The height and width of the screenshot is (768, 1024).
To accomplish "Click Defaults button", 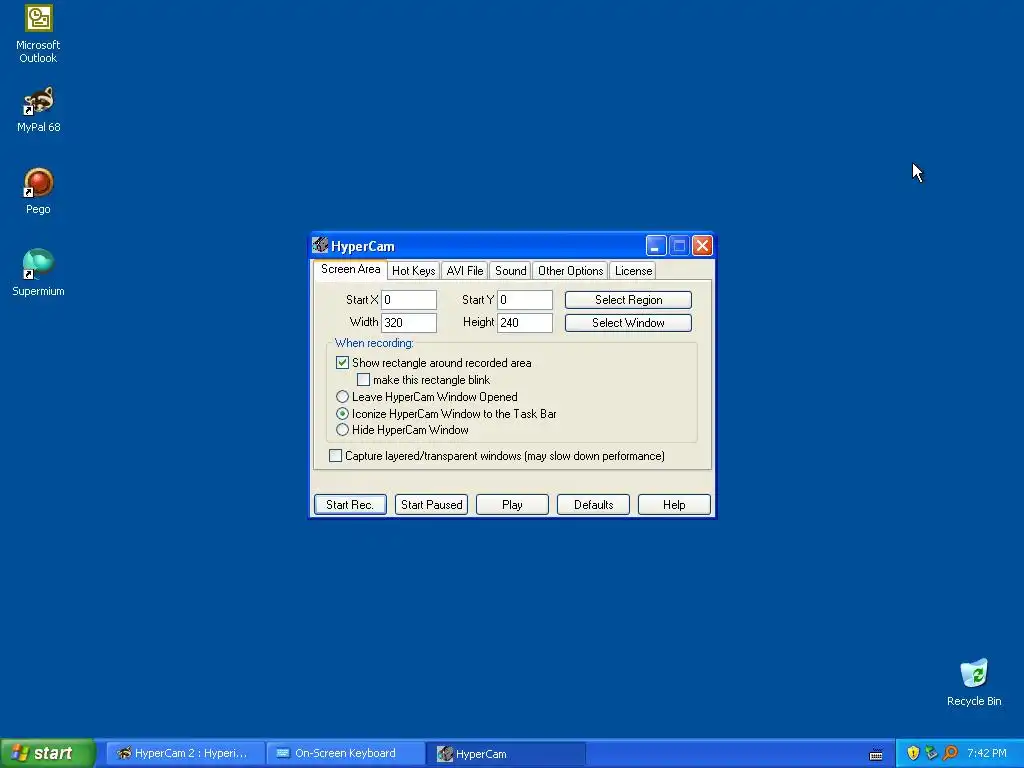I will [593, 504].
